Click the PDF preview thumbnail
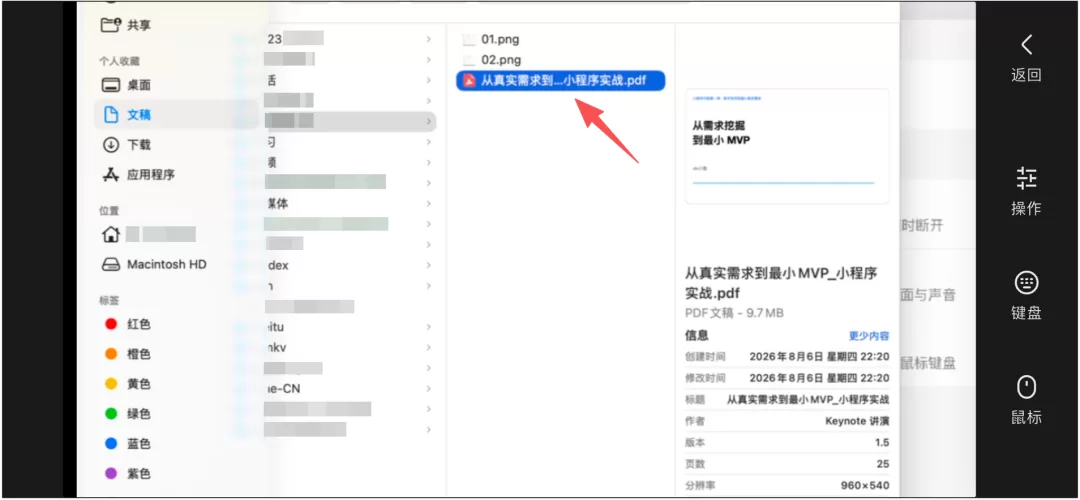The image size is (1080, 500). click(787, 145)
